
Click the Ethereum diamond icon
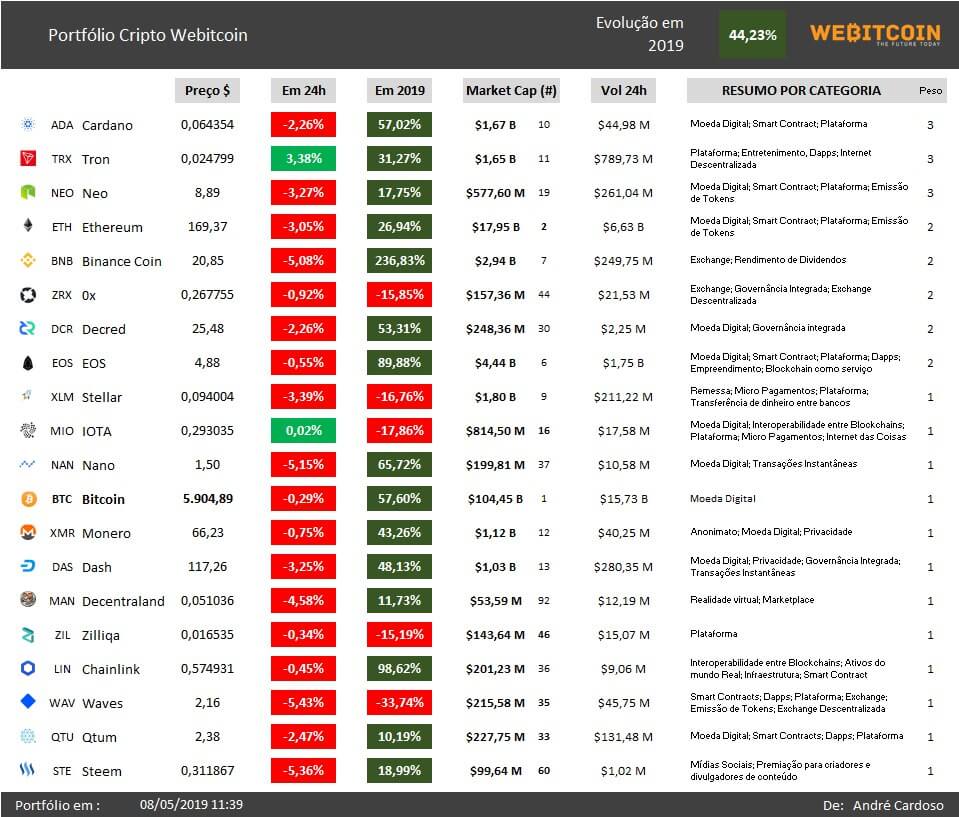pos(28,226)
